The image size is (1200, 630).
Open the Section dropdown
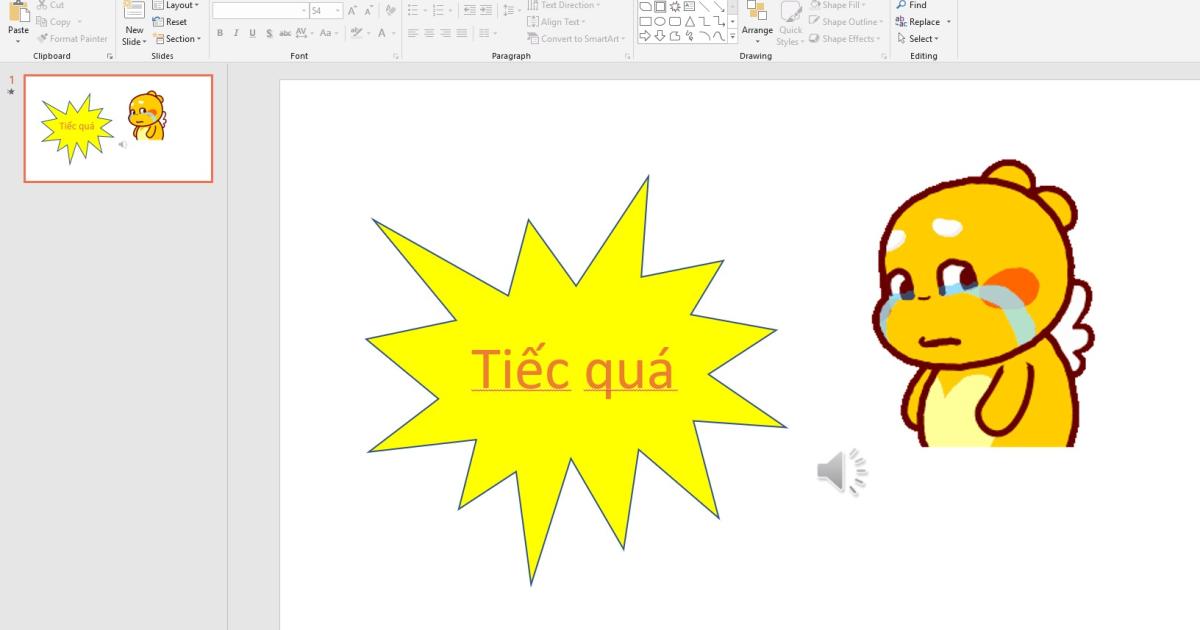pyautogui.click(x=177, y=39)
